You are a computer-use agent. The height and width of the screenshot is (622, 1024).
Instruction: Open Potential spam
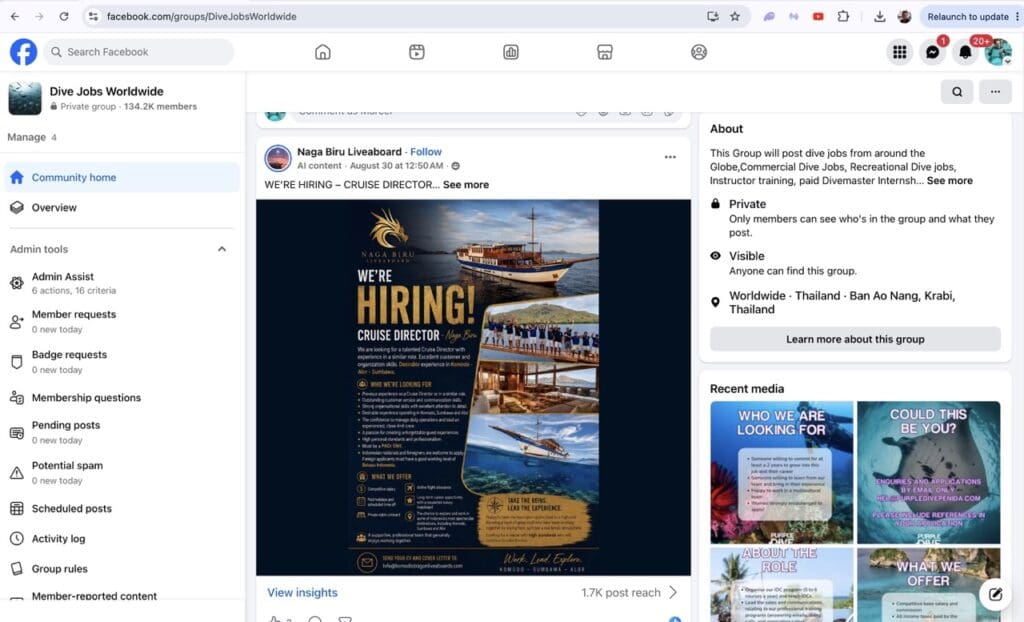click(122, 472)
